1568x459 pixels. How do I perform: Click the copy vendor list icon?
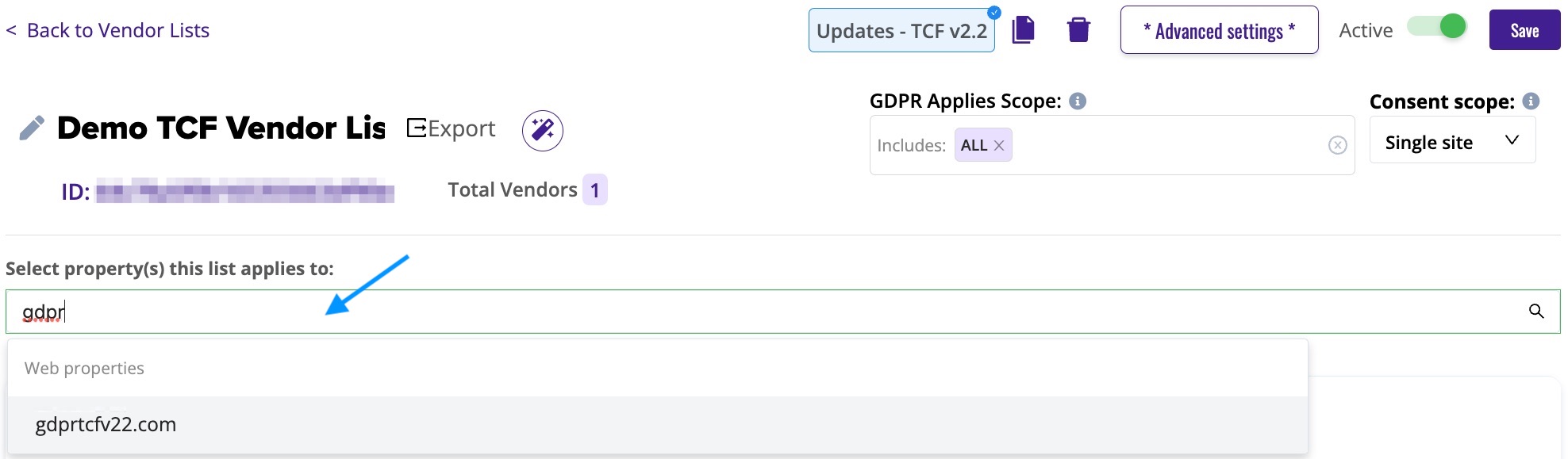[1024, 30]
